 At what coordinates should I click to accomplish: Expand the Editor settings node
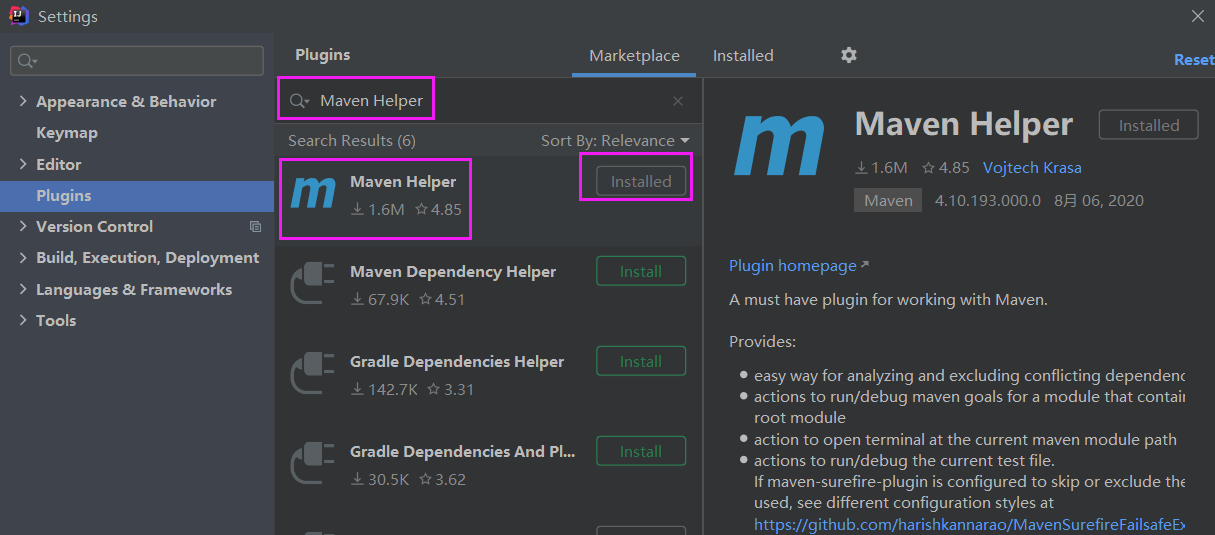click(x=24, y=164)
